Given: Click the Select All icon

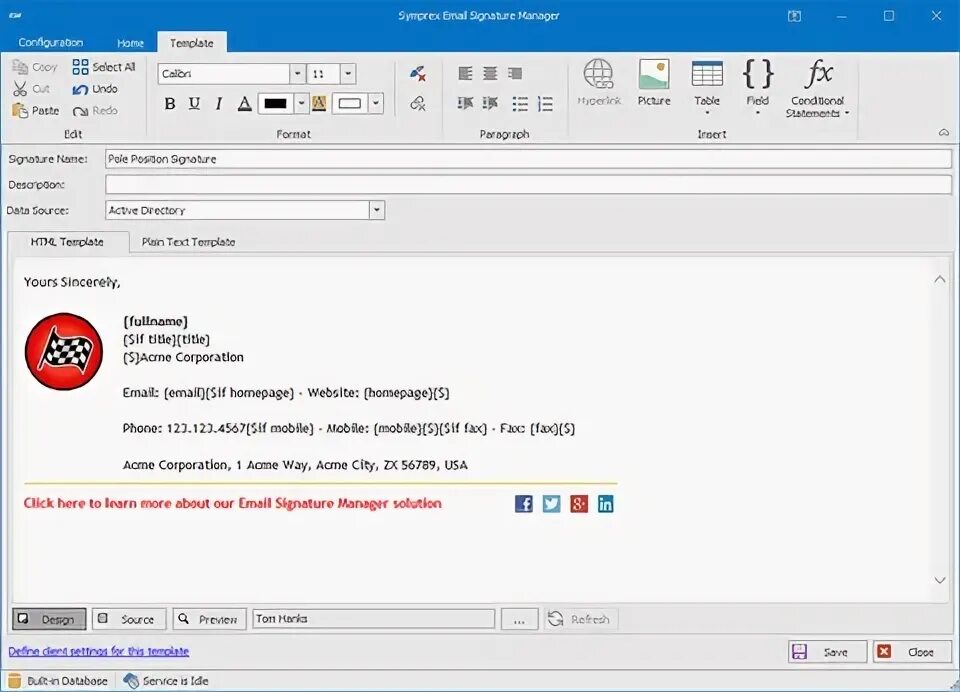Looking at the screenshot, I should click(80, 67).
